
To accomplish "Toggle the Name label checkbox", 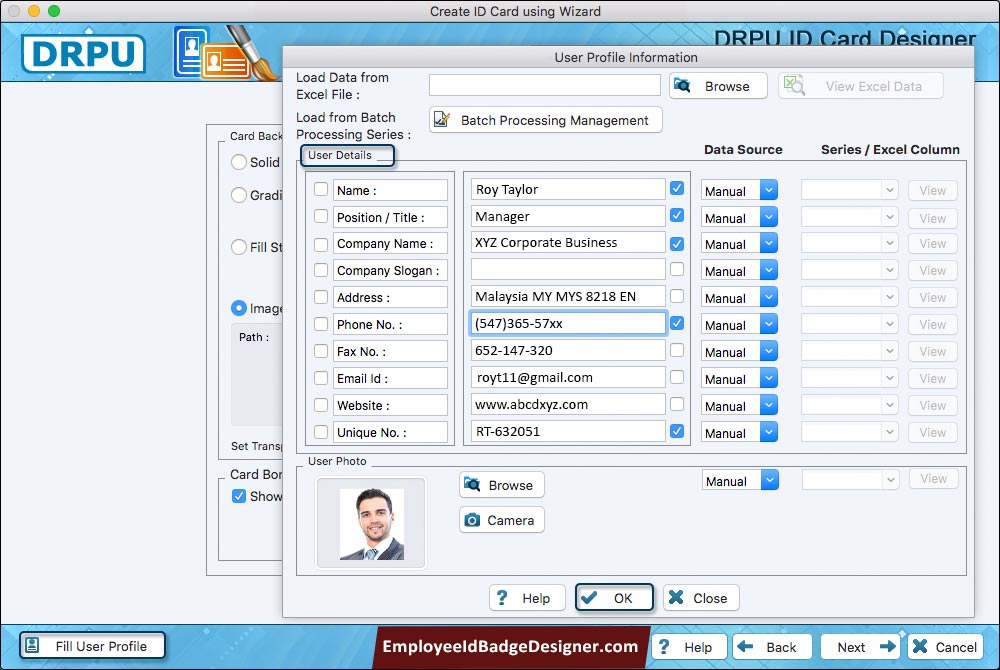I will 321,189.
